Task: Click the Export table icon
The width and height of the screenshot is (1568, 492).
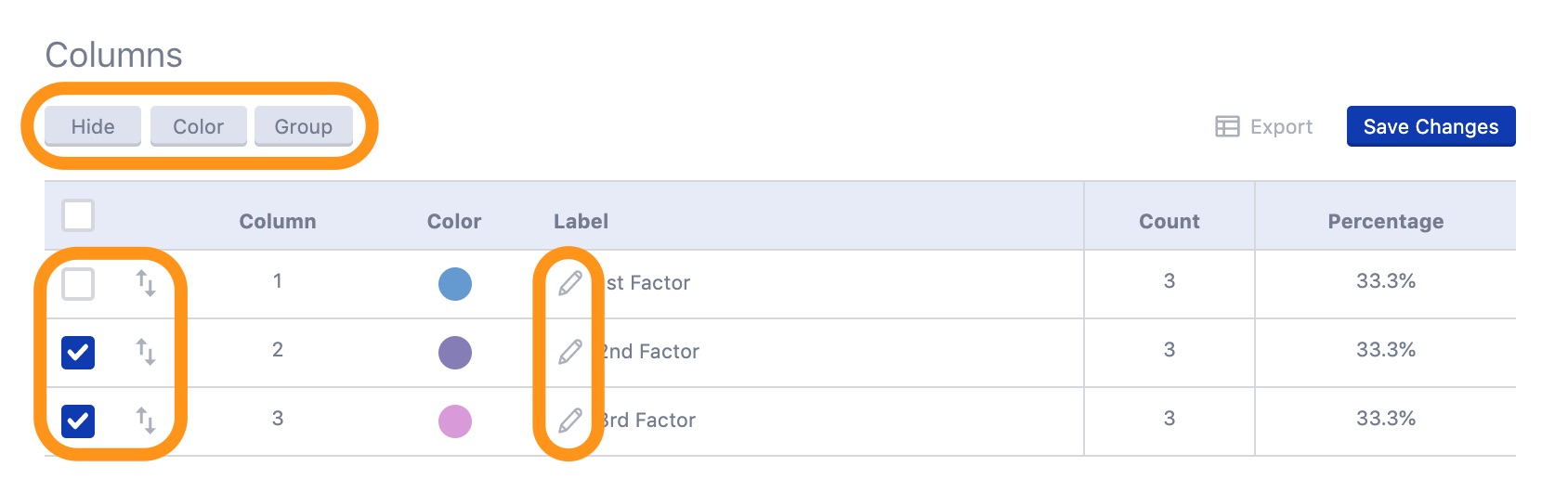Action: (x=1227, y=126)
